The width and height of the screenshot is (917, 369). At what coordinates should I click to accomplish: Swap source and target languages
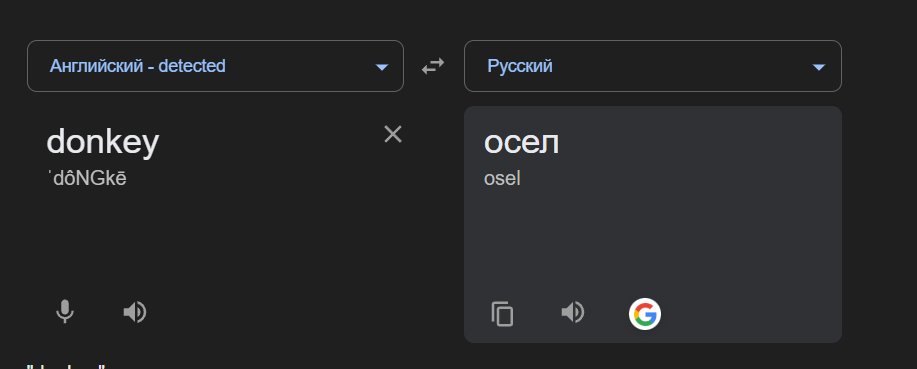pyautogui.click(x=433, y=66)
